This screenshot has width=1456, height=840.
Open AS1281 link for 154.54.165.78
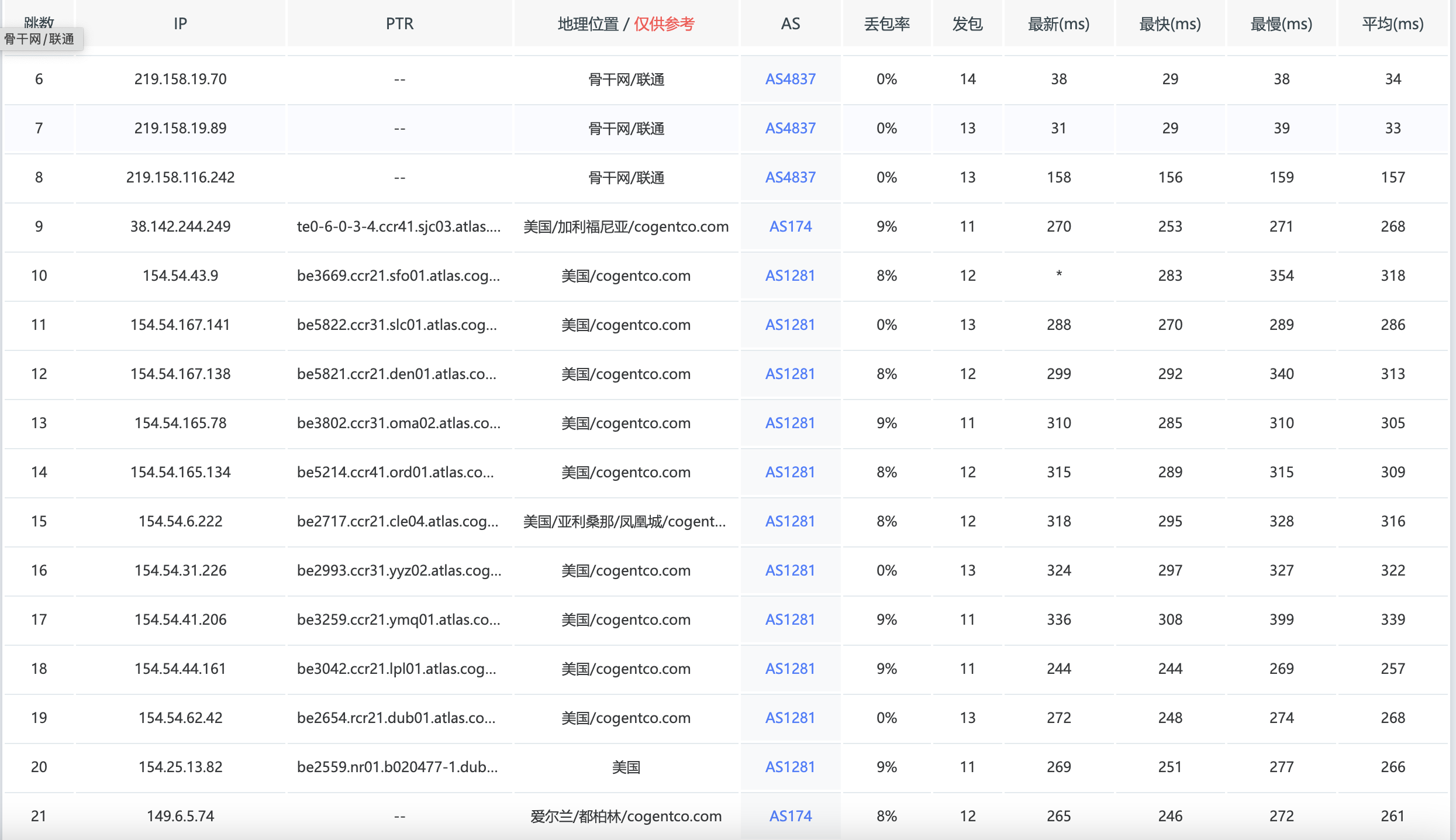tap(790, 423)
